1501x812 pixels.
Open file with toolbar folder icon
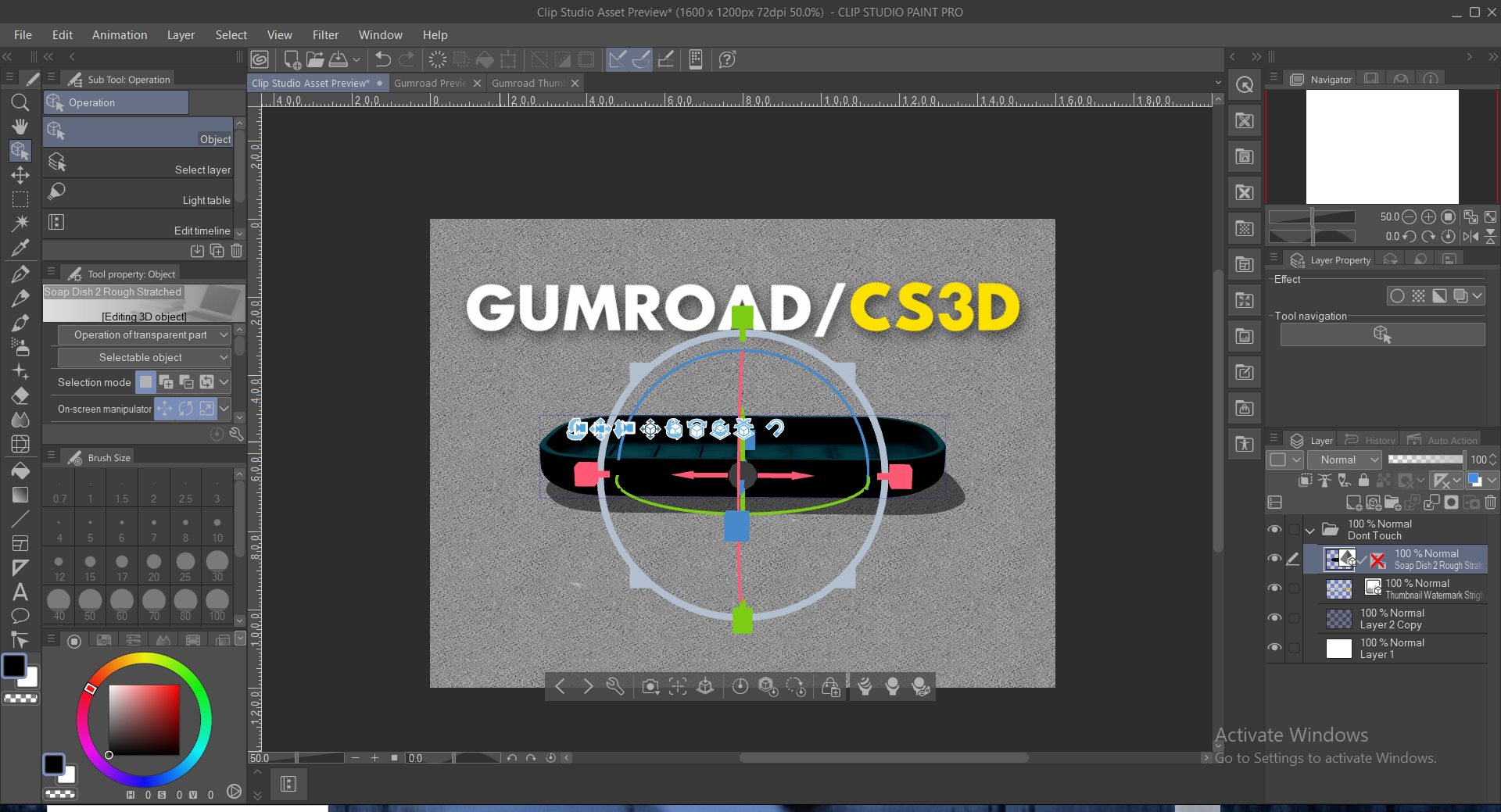(315, 59)
